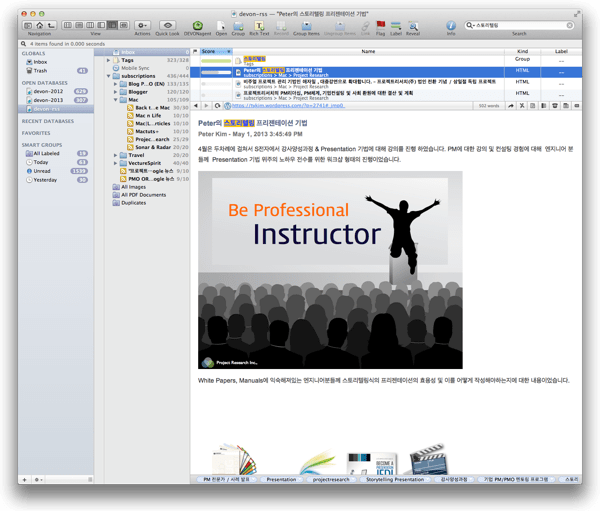Collapse the subscriptions folder
This screenshot has height=511, width=600.
[x=110, y=76]
